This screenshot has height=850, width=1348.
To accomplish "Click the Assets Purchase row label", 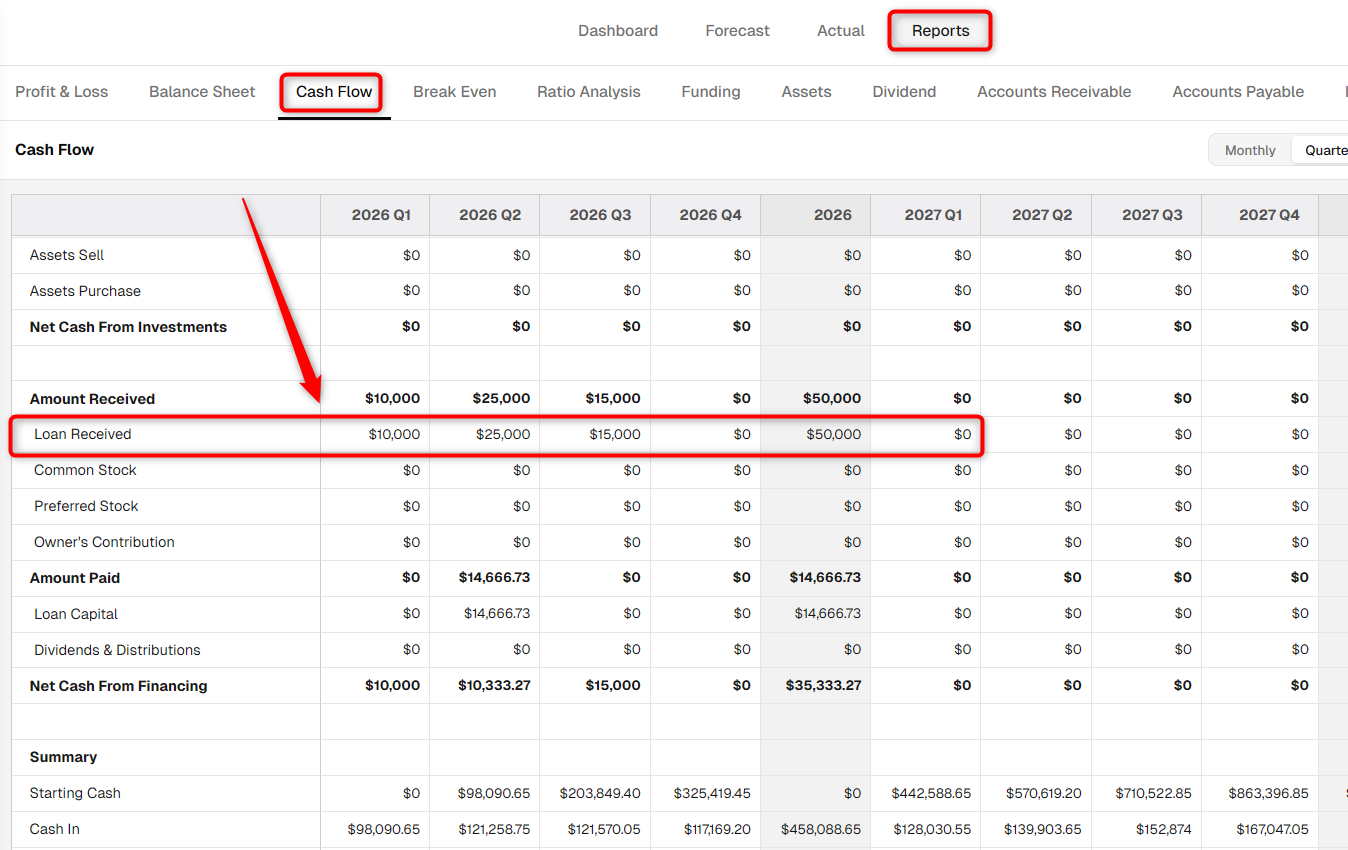I will point(85,291).
